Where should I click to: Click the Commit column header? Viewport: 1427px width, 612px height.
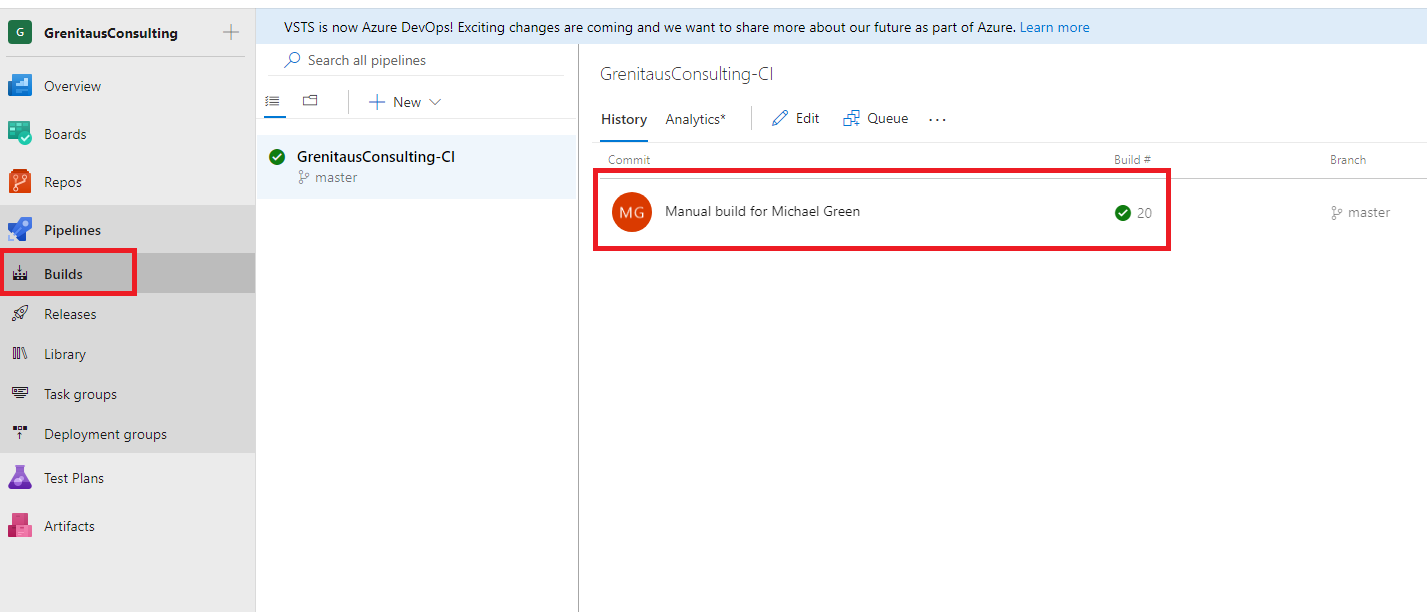point(629,160)
